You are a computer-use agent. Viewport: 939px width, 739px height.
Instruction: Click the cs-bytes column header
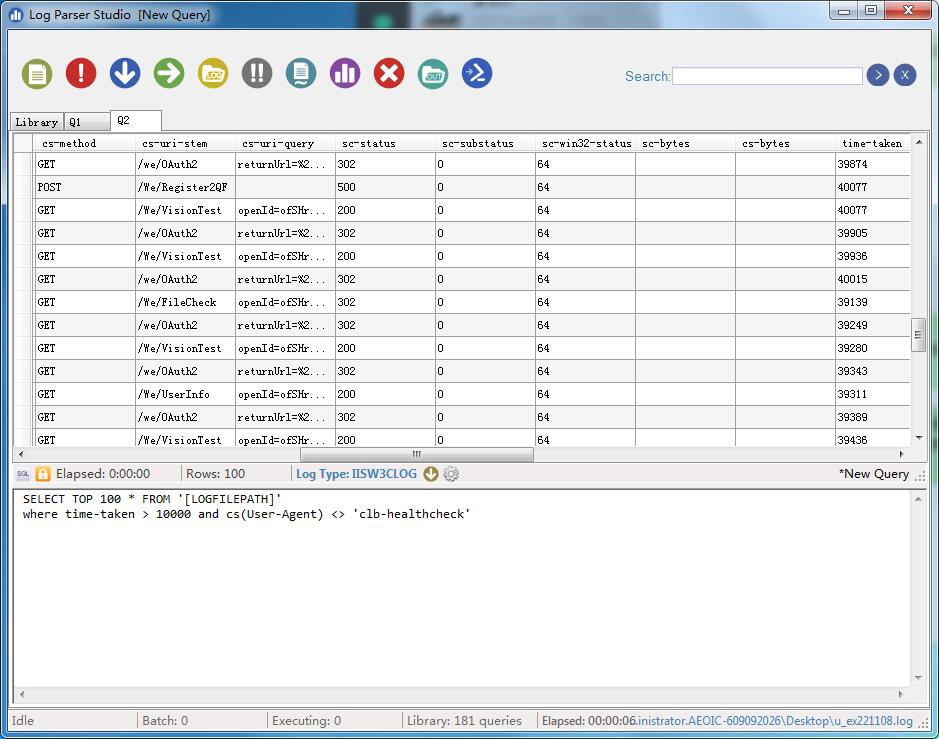[x=785, y=143]
